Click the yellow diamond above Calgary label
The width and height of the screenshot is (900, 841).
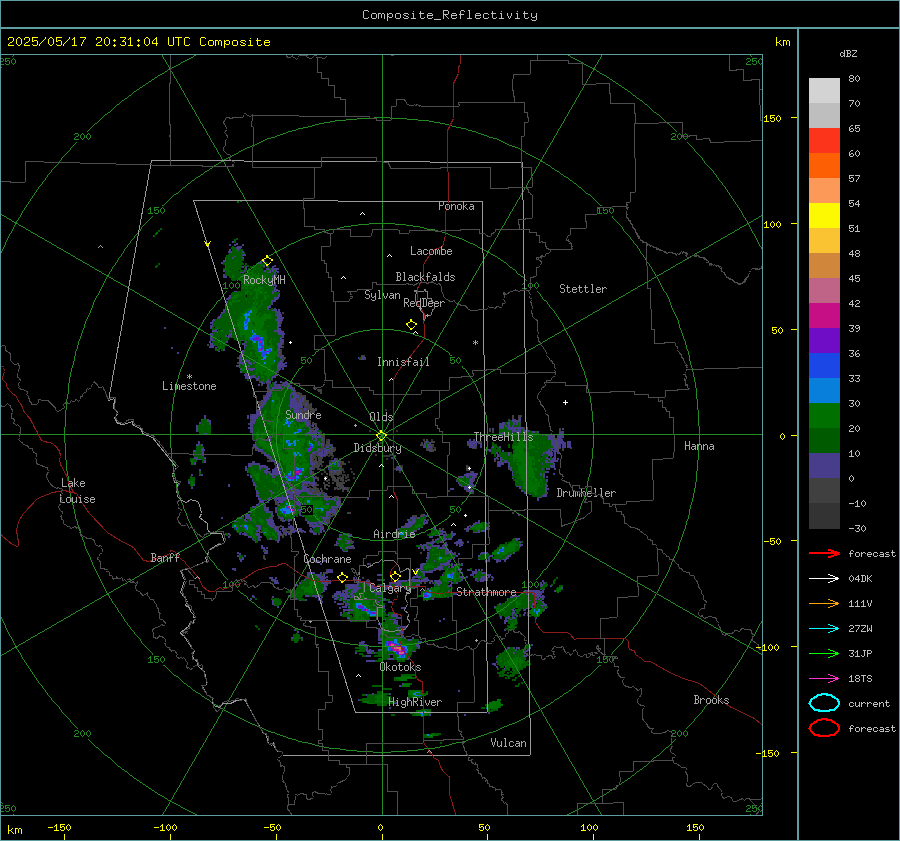(x=395, y=576)
